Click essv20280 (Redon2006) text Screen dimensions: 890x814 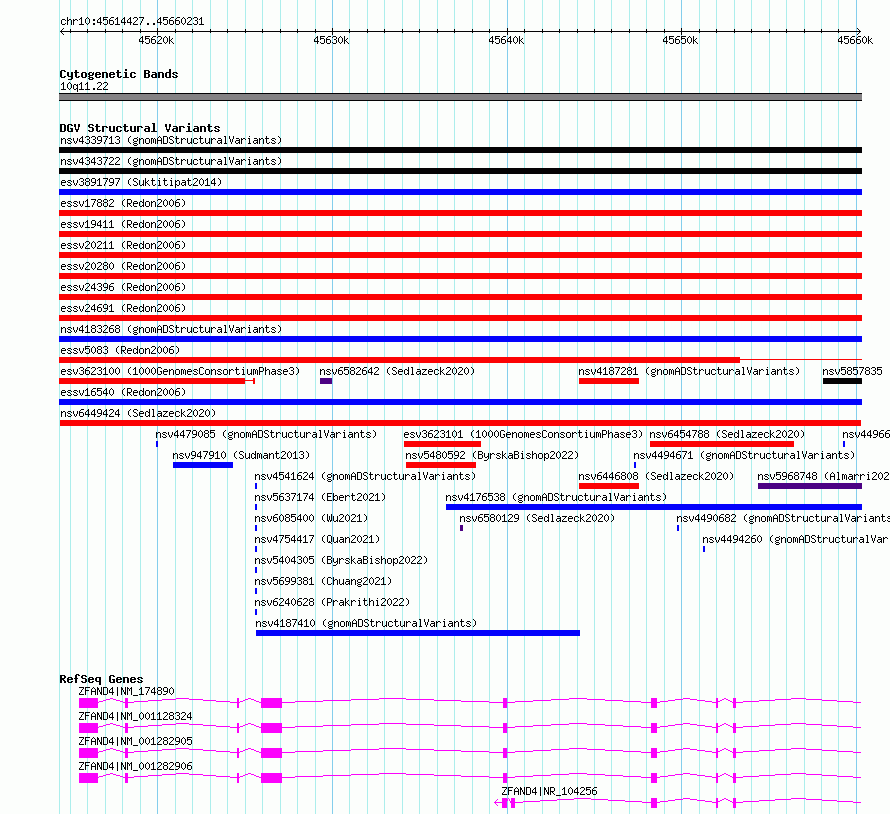pyautogui.click(x=123, y=266)
